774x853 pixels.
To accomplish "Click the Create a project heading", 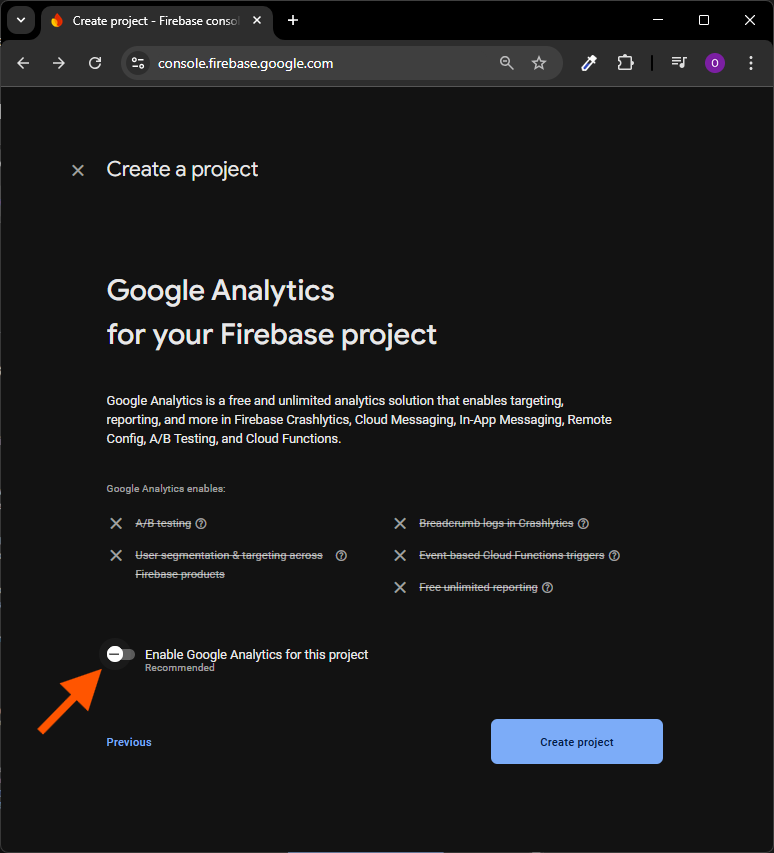I will point(182,170).
